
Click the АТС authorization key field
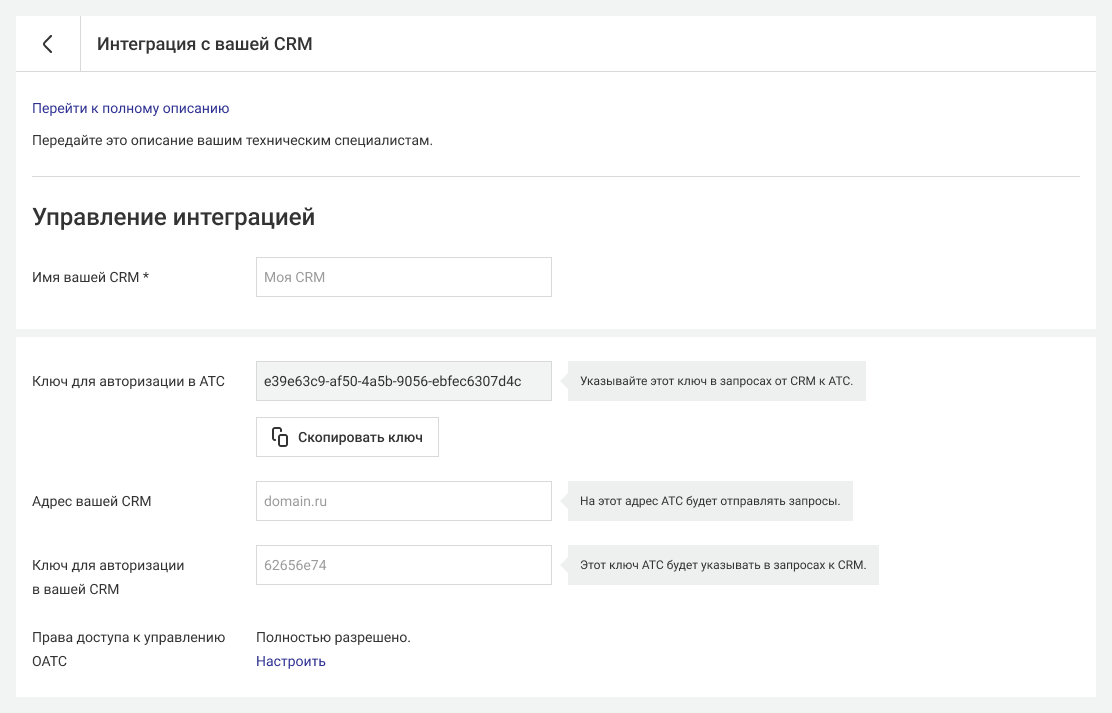tap(403, 381)
